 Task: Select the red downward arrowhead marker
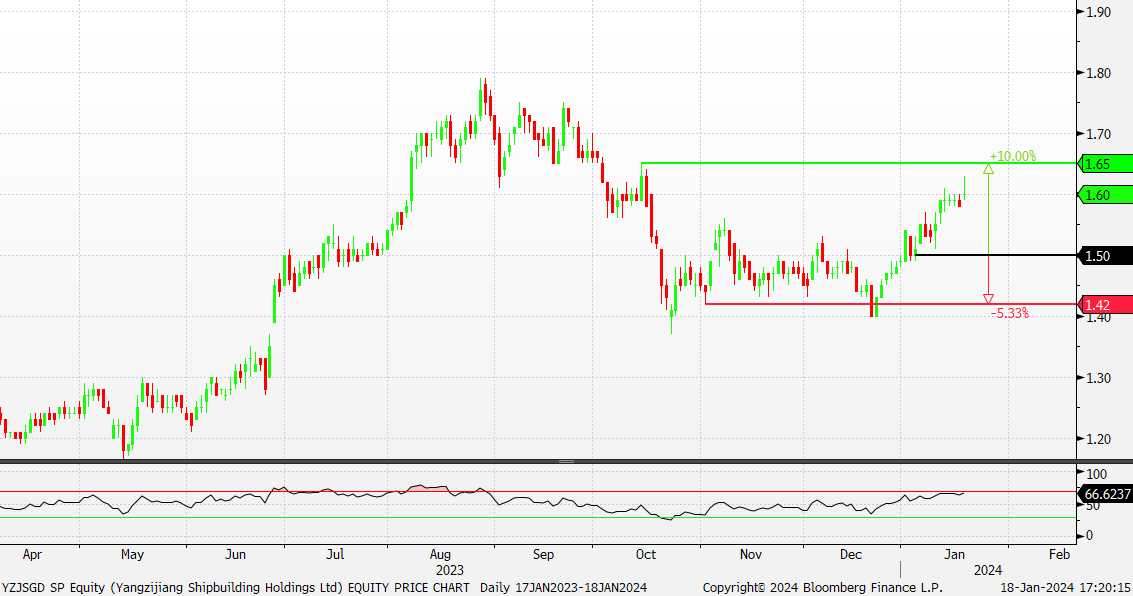click(x=988, y=299)
